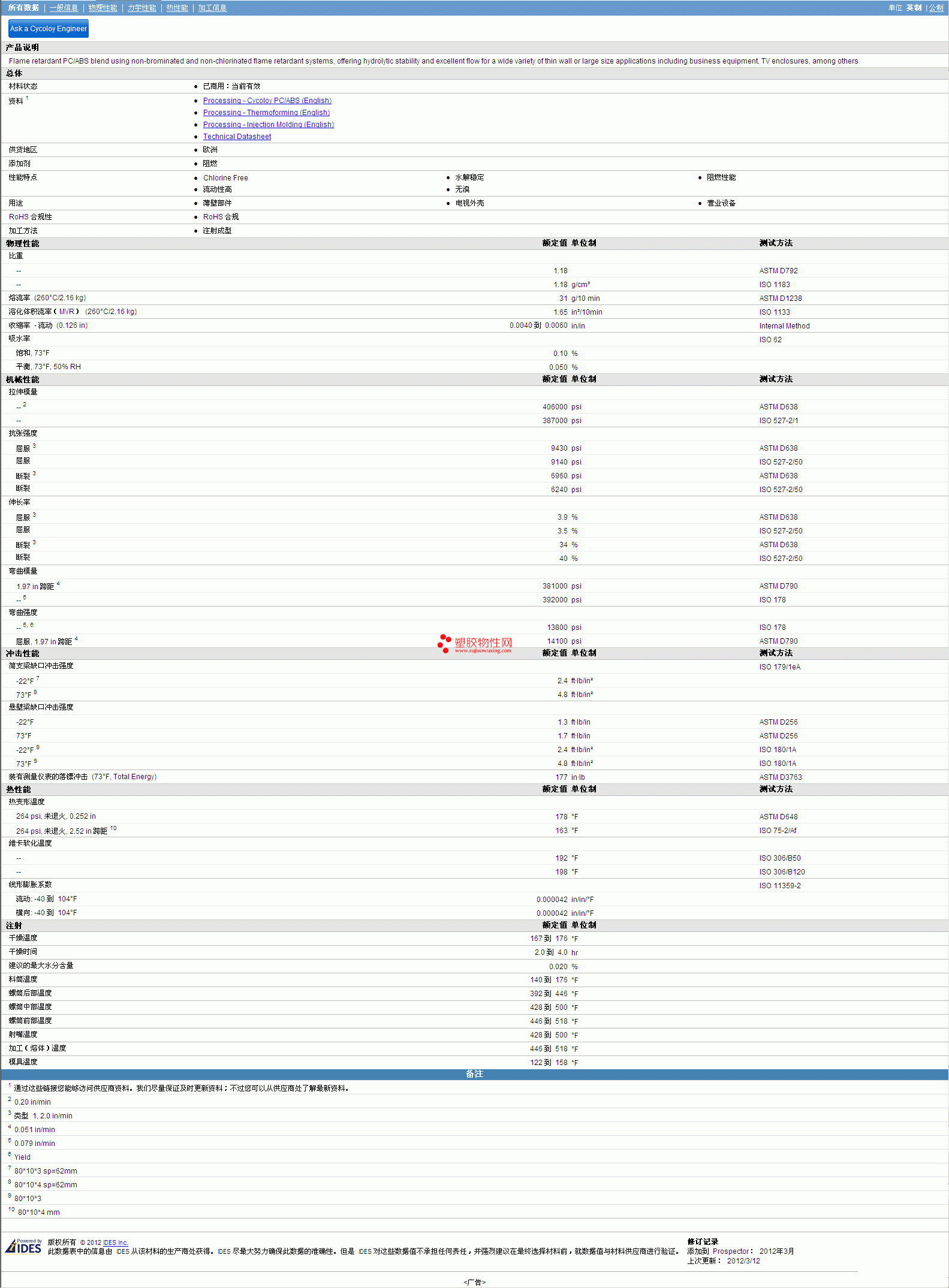The width and height of the screenshot is (949, 1288).
Task: Click Ask a Cycoloy Engineer button
Action: point(49,29)
